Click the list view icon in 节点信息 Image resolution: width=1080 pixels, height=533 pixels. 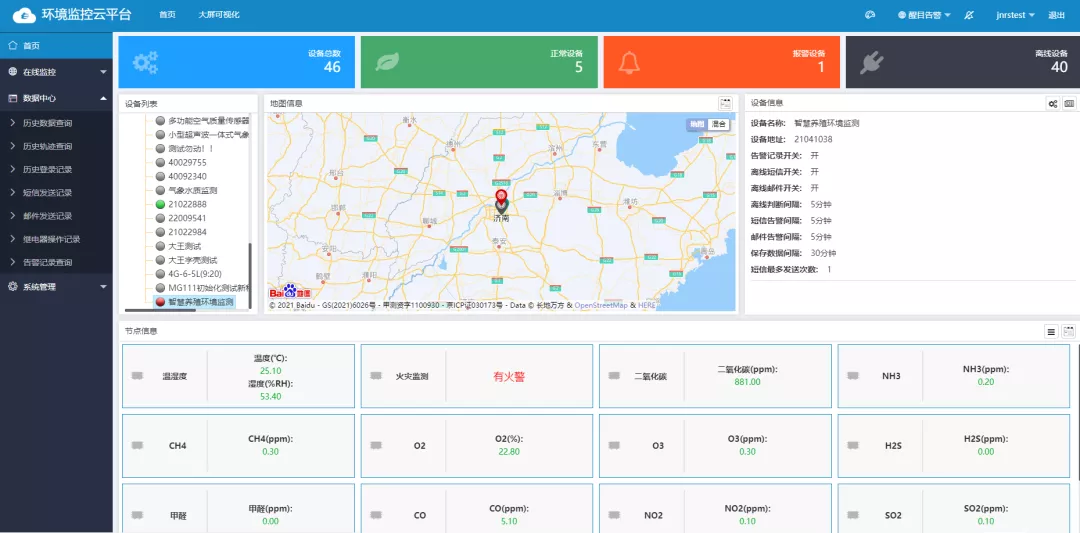click(x=1051, y=331)
